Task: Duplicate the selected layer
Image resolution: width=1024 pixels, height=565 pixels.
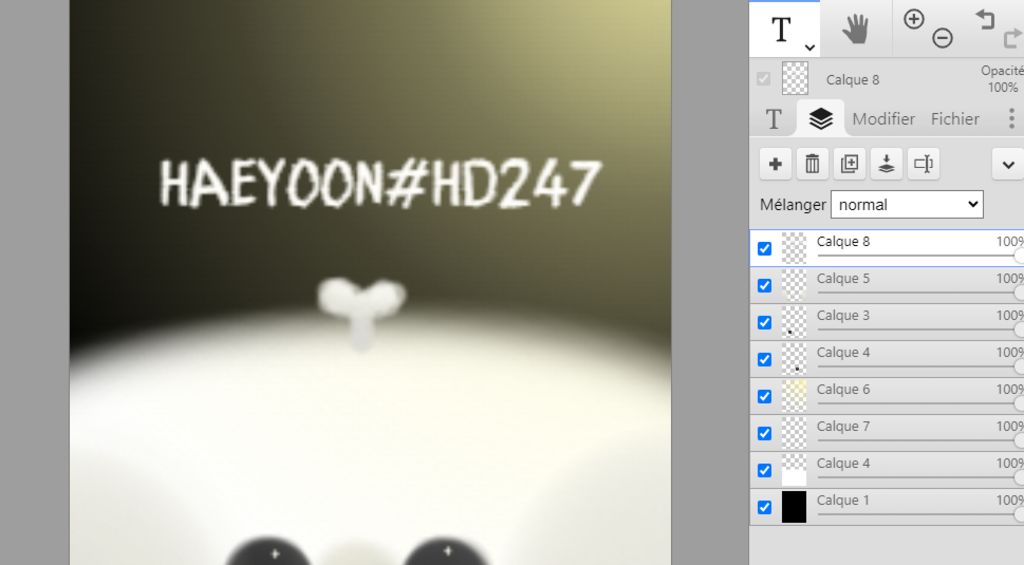Action: click(x=849, y=164)
